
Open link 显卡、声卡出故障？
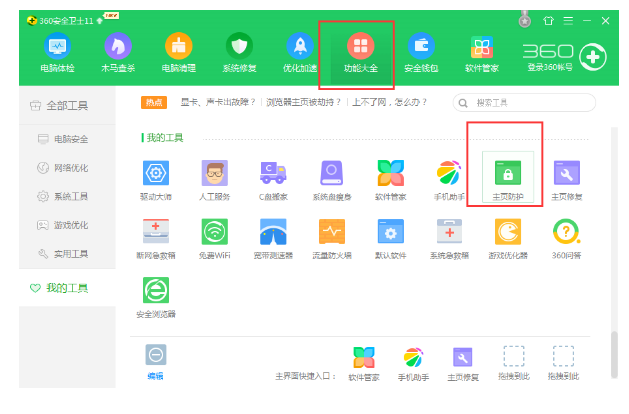[218, 102]
